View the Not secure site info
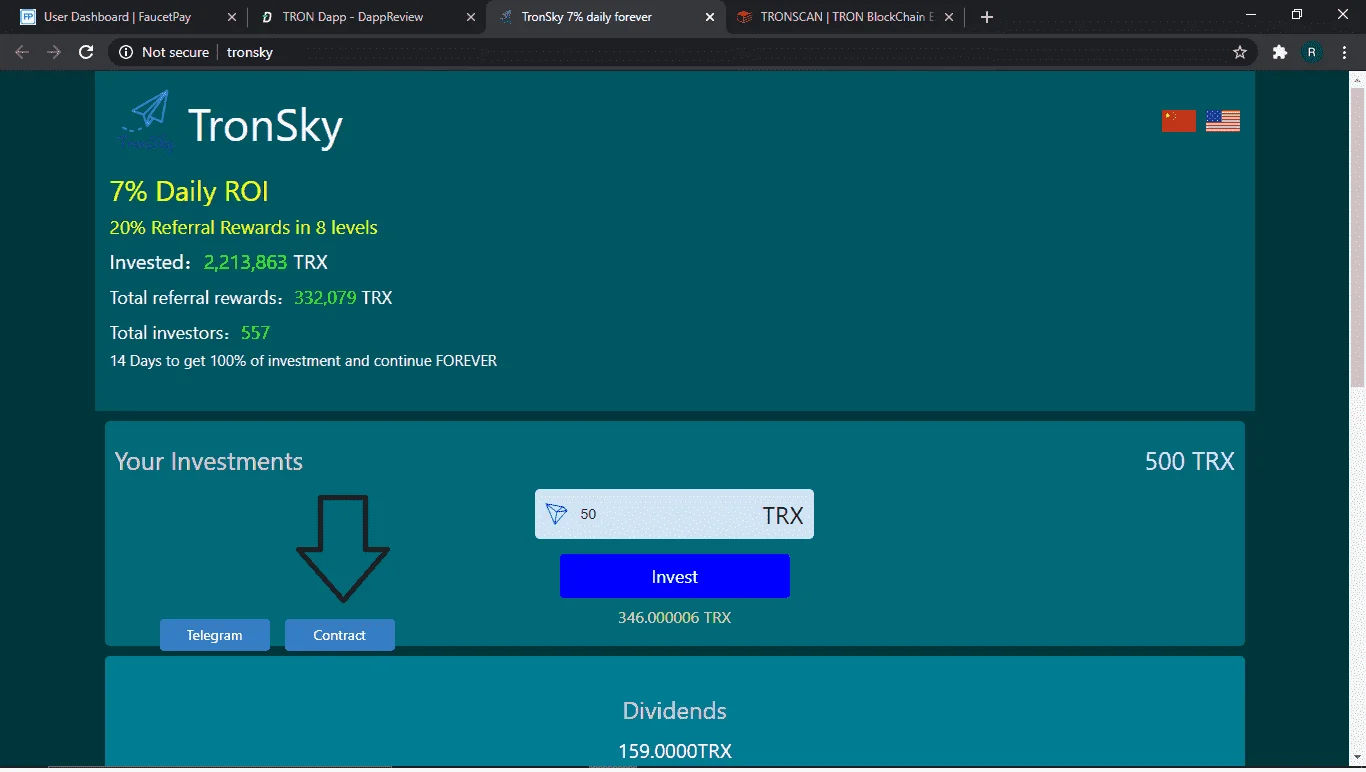This screenshot has width=1366, height=772. pos(164,52)
